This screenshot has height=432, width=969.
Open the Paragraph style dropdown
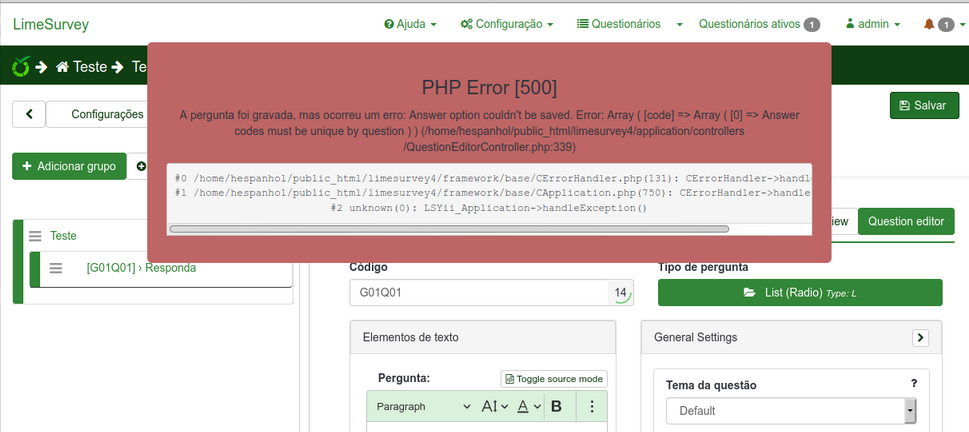[x=423, y=406]
